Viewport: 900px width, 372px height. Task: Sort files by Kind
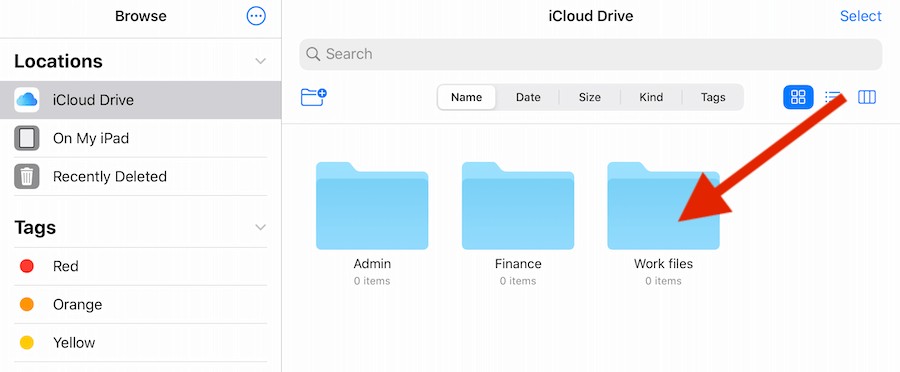coord(651,98)
